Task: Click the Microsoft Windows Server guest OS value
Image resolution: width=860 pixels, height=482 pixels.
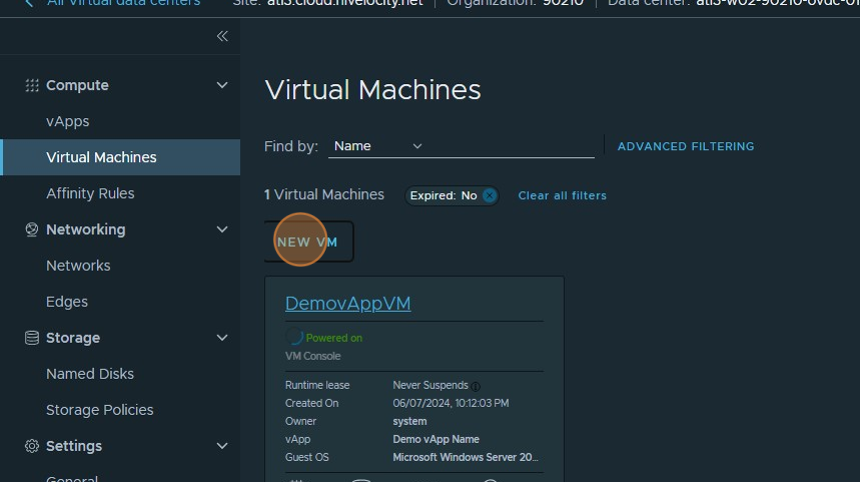Action: pyautogui.click(x=465, y=458)
